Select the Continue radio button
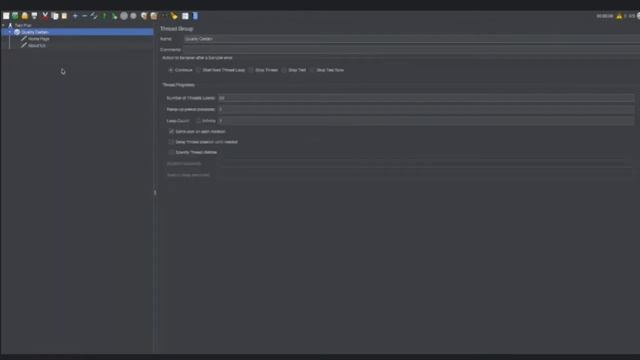Image resolution: width=640 pixels, height=360 pixels. (x=171, y=70)
